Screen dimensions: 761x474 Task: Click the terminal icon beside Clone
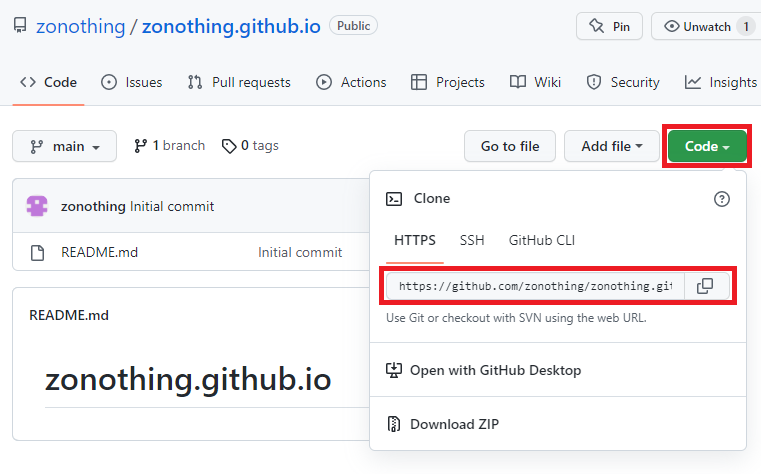(x=394, y=199)
